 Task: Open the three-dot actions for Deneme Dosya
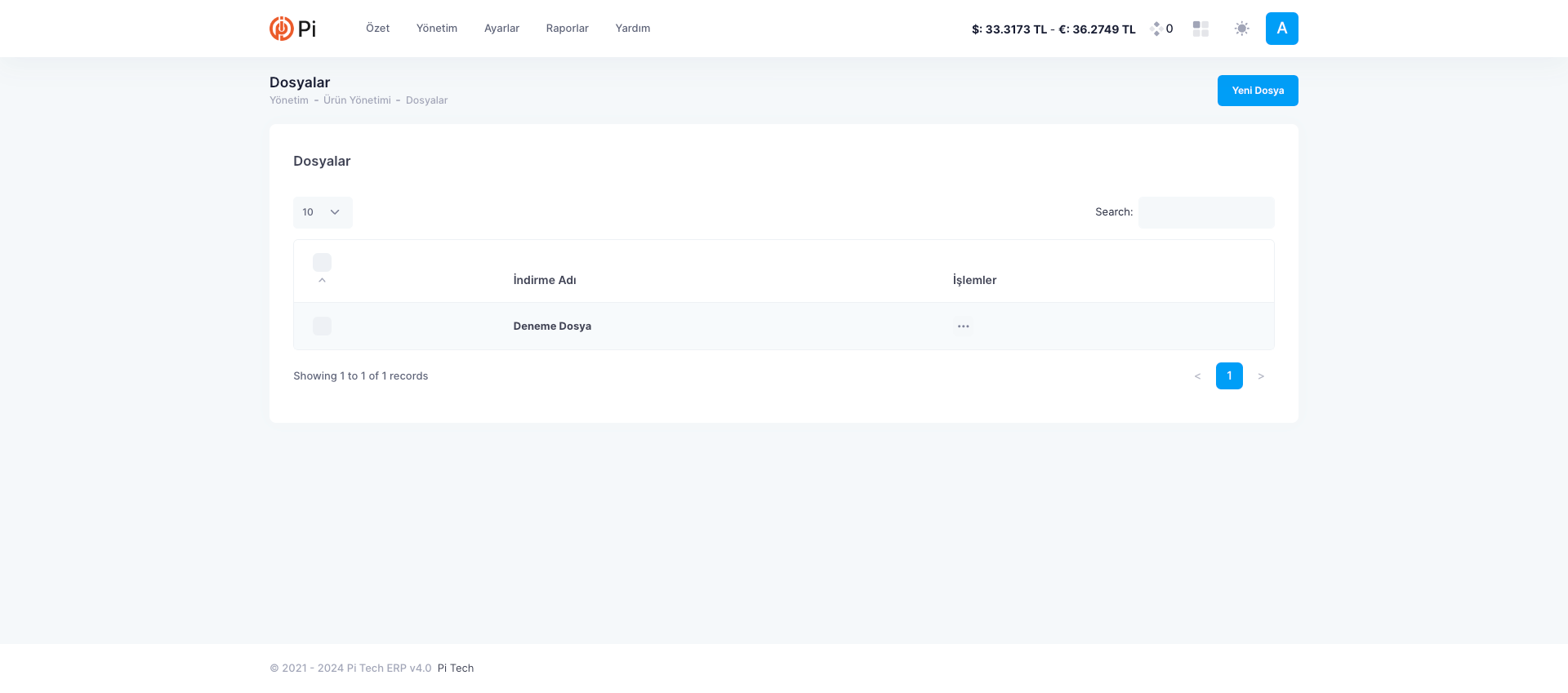964,327
